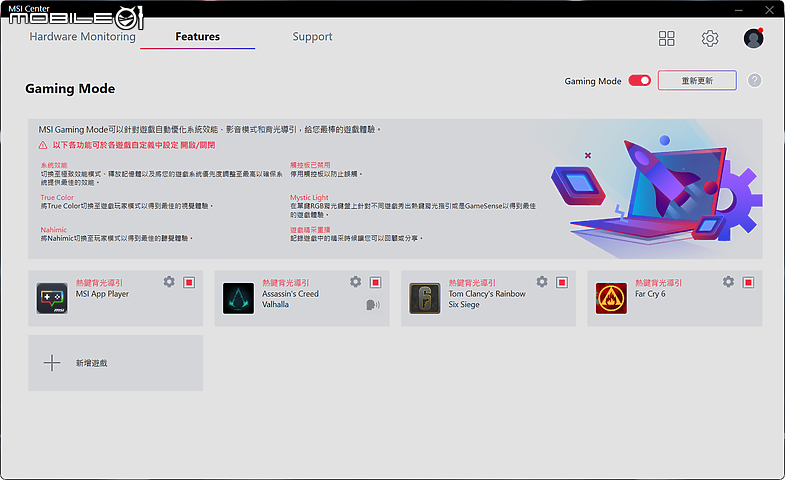Click the Far Cry 6 game icon

point(611,298)
